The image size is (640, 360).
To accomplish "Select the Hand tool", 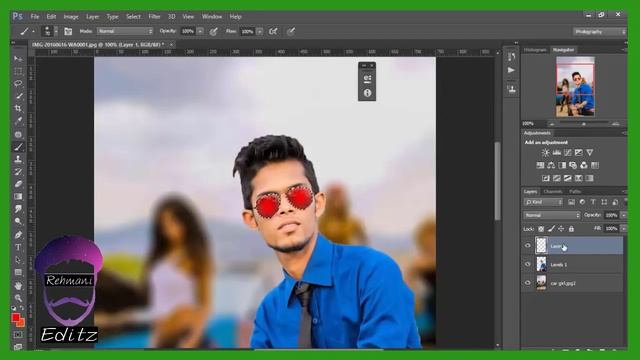I will coord(18,286).
